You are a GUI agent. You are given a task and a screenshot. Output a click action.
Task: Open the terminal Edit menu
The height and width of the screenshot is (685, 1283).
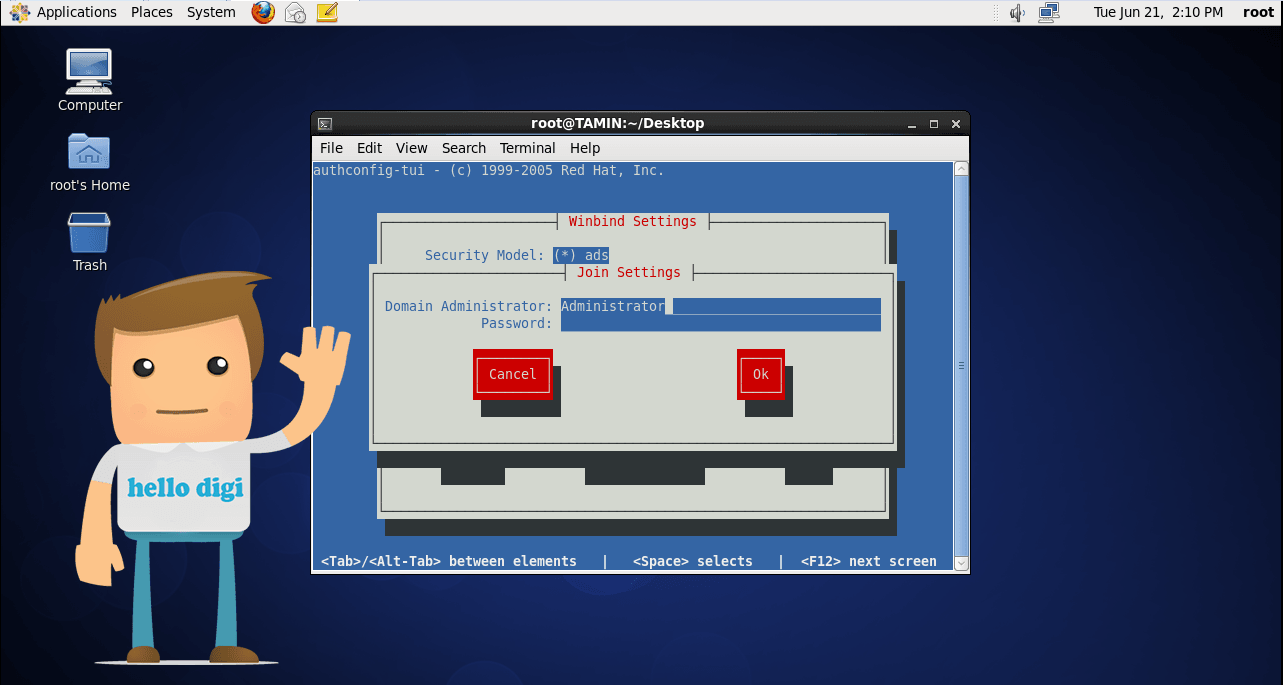point(369,148)
